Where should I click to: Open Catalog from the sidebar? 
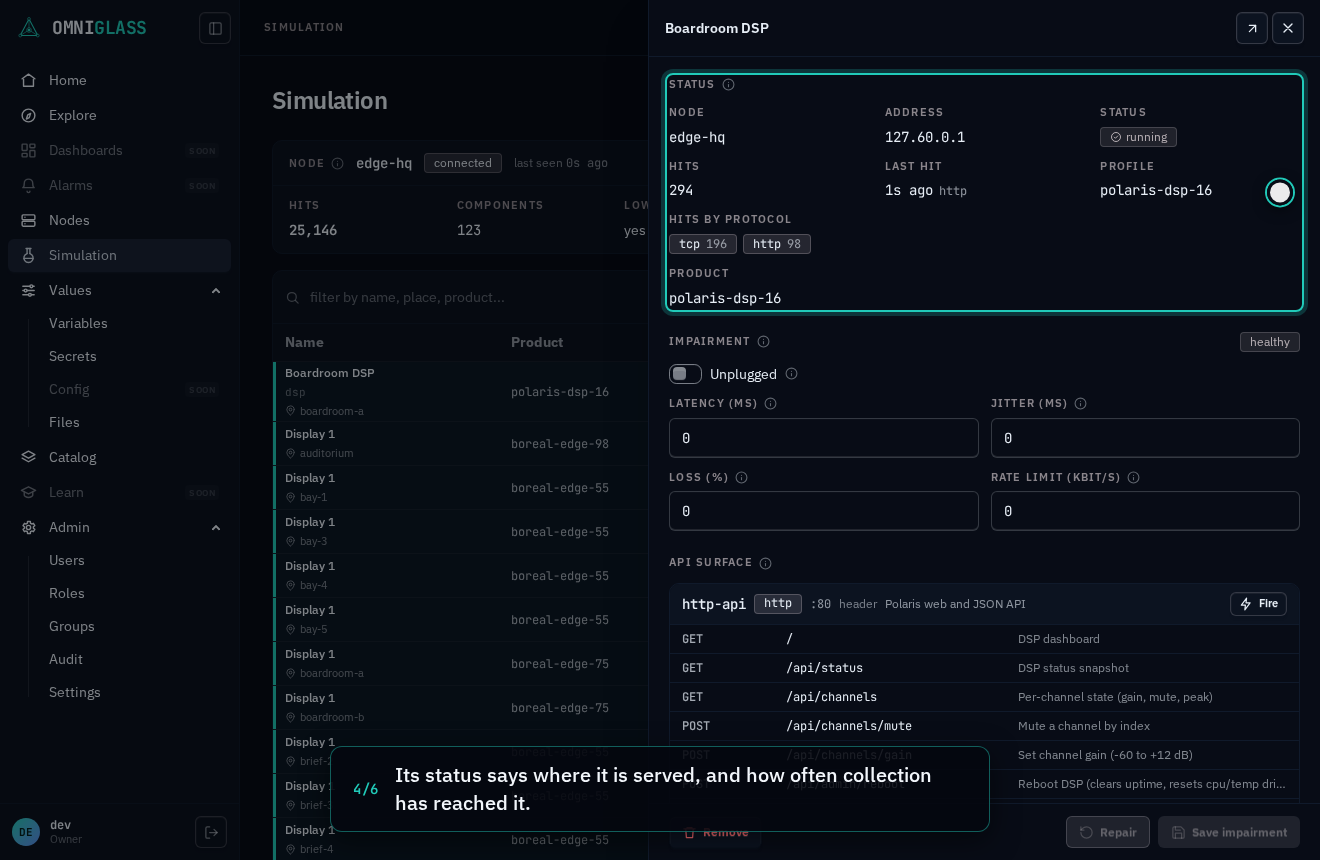(x=119, y=457)
